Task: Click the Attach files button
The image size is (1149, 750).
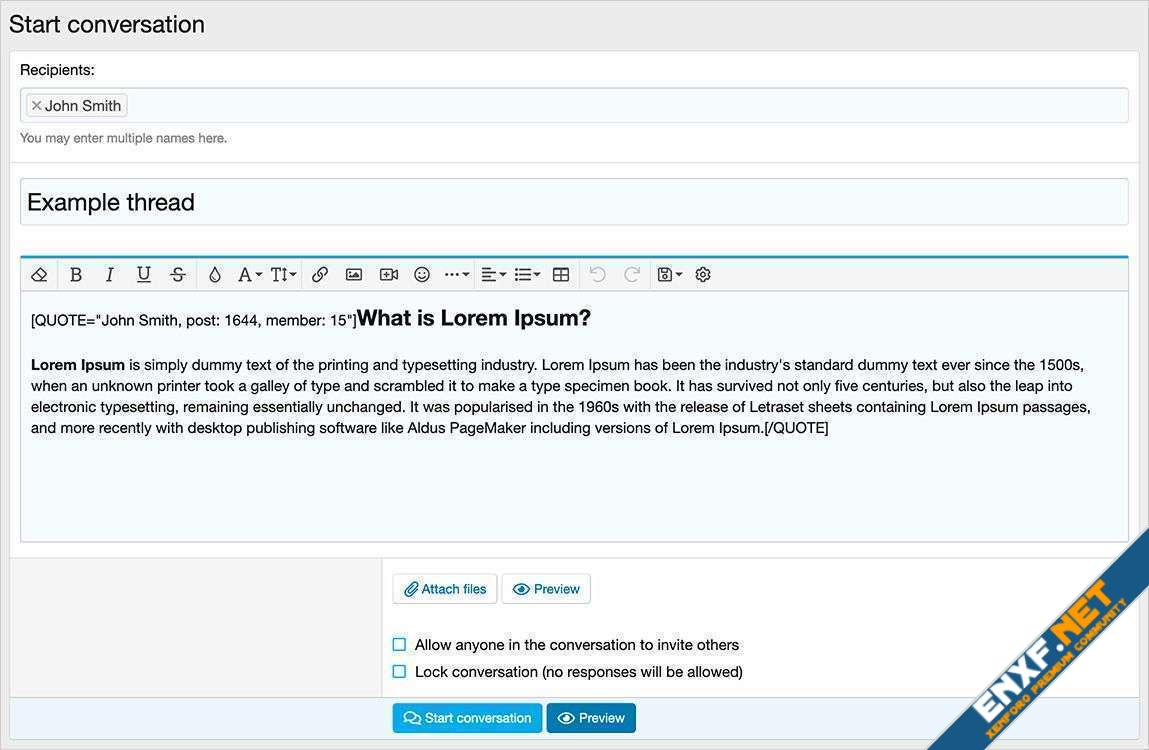Action: pos(445,589)
